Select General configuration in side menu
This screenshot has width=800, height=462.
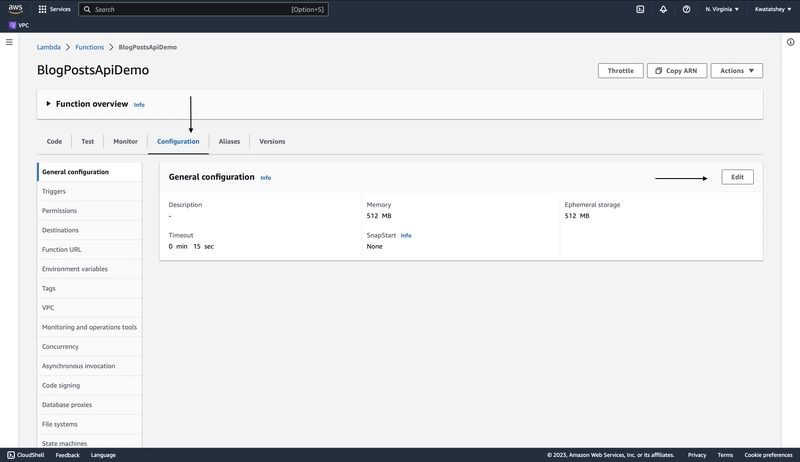coord(89,172)
